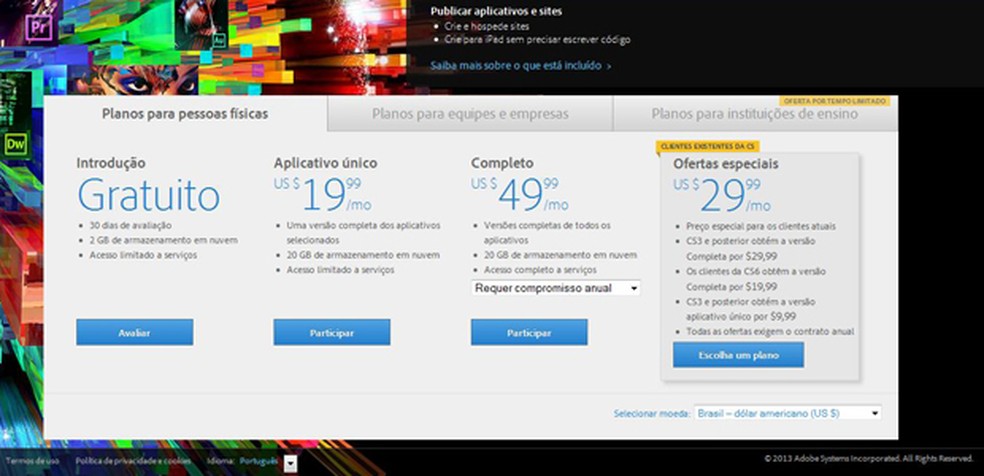Click 'Participar' under Aplicativo único

click(332, 332)
